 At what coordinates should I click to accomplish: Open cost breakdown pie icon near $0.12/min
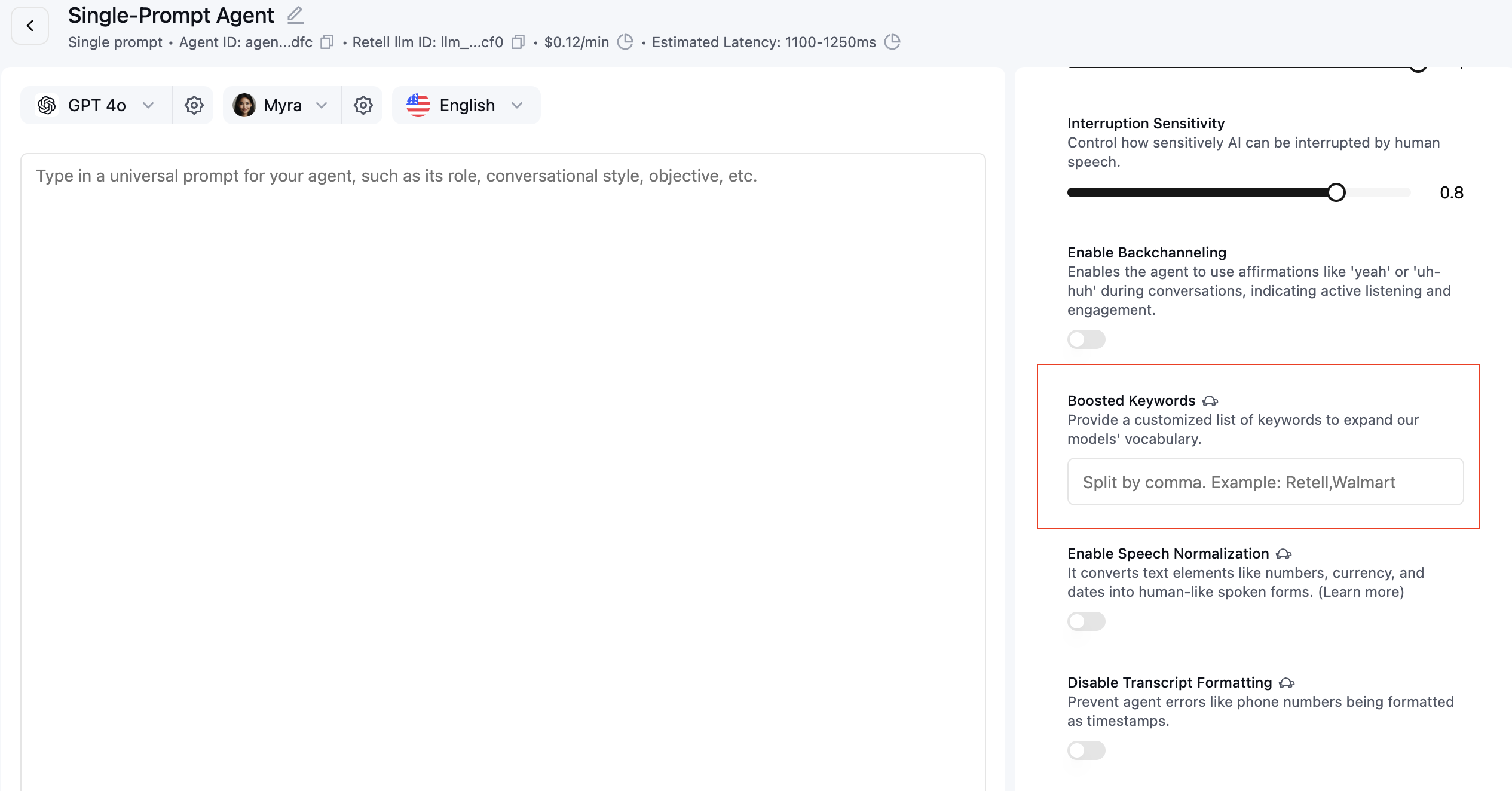tap(625, 42)
